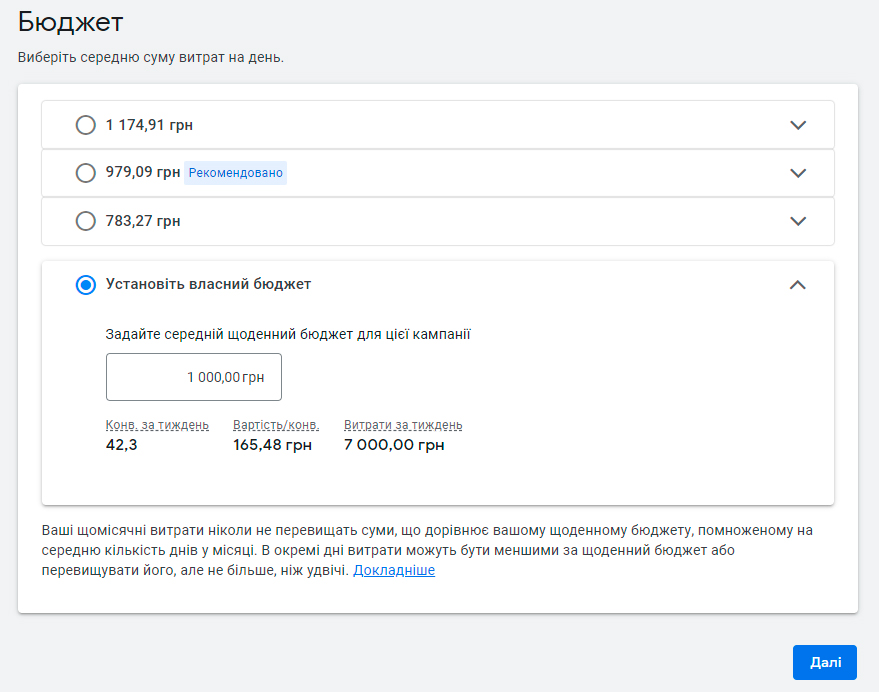Choose the 783,27 грн budget radio button
879x692 pixels.
(x=86, y=221)
